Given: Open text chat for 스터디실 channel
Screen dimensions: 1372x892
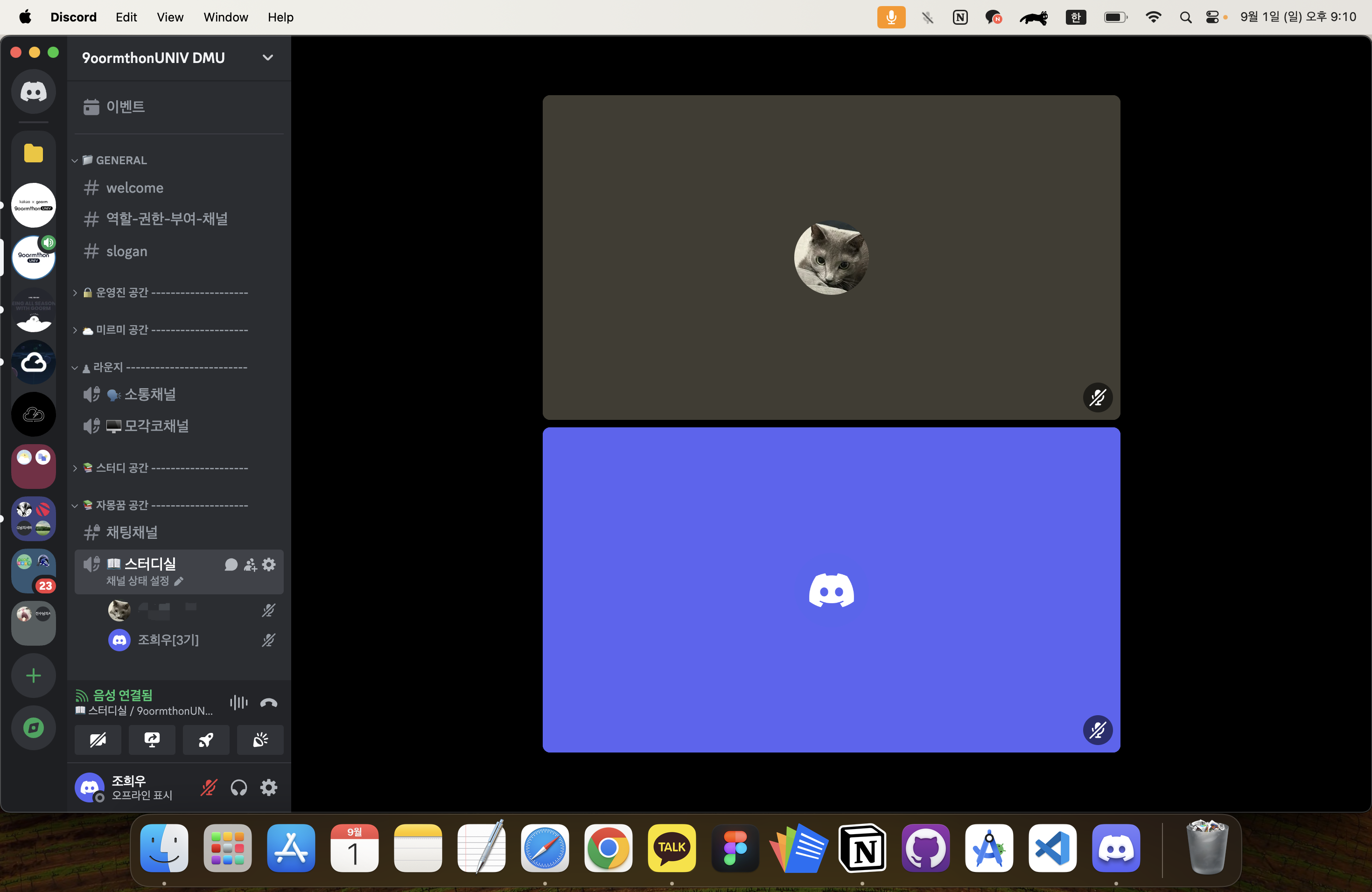Looking at the screenshot, I should tap(231, 564).
